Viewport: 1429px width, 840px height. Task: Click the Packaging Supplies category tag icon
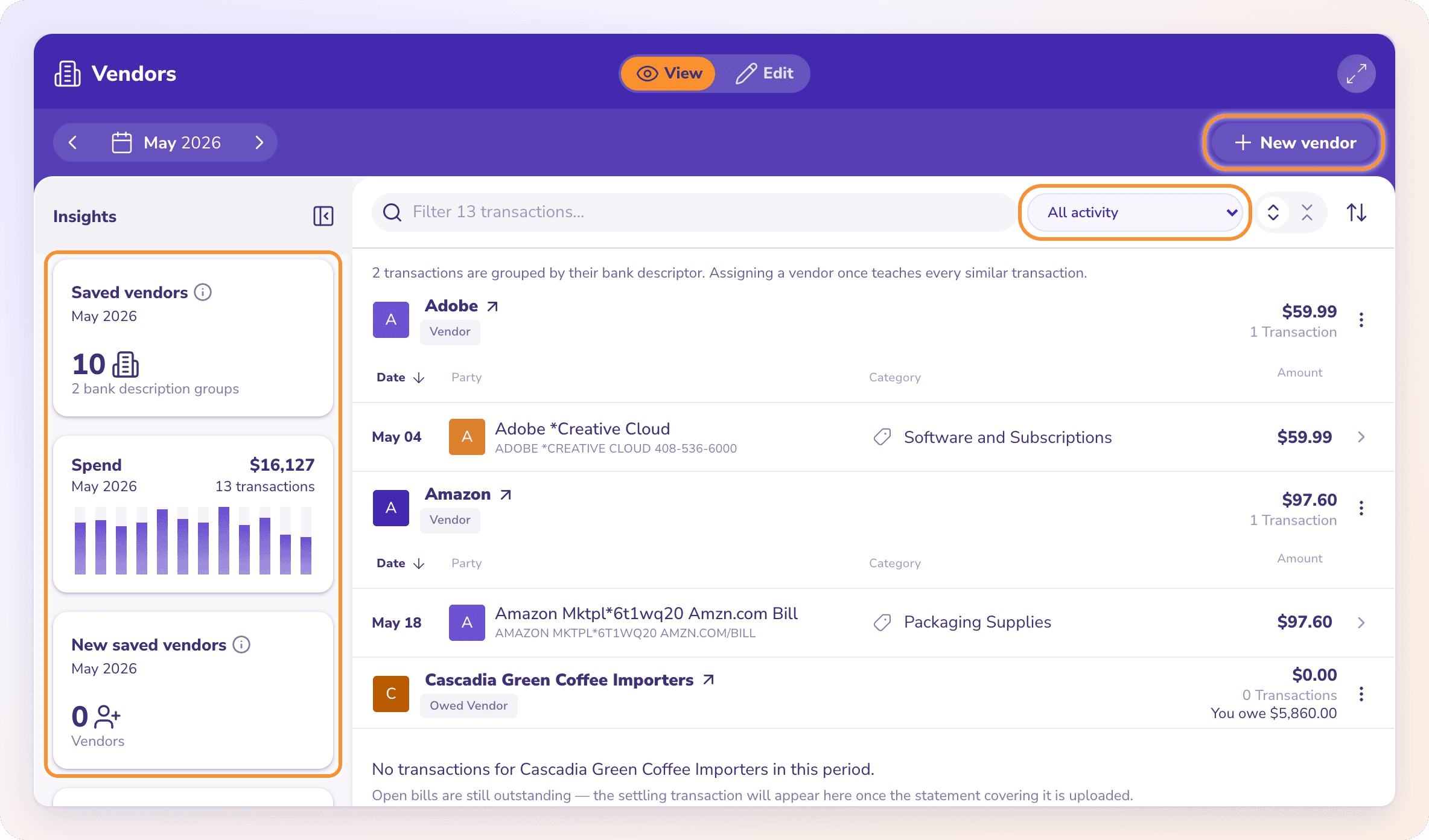tap(882, 623)
